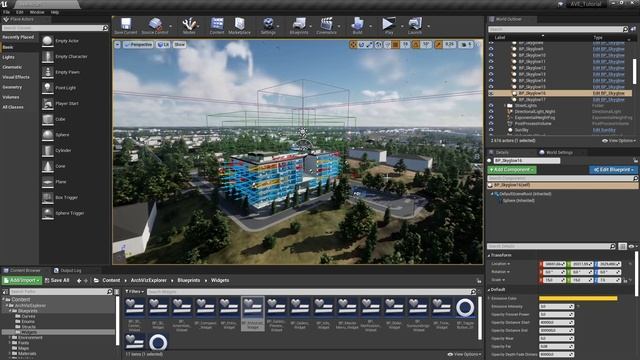
Task: Start the level with the Play icon
Action: coord(389,23)
